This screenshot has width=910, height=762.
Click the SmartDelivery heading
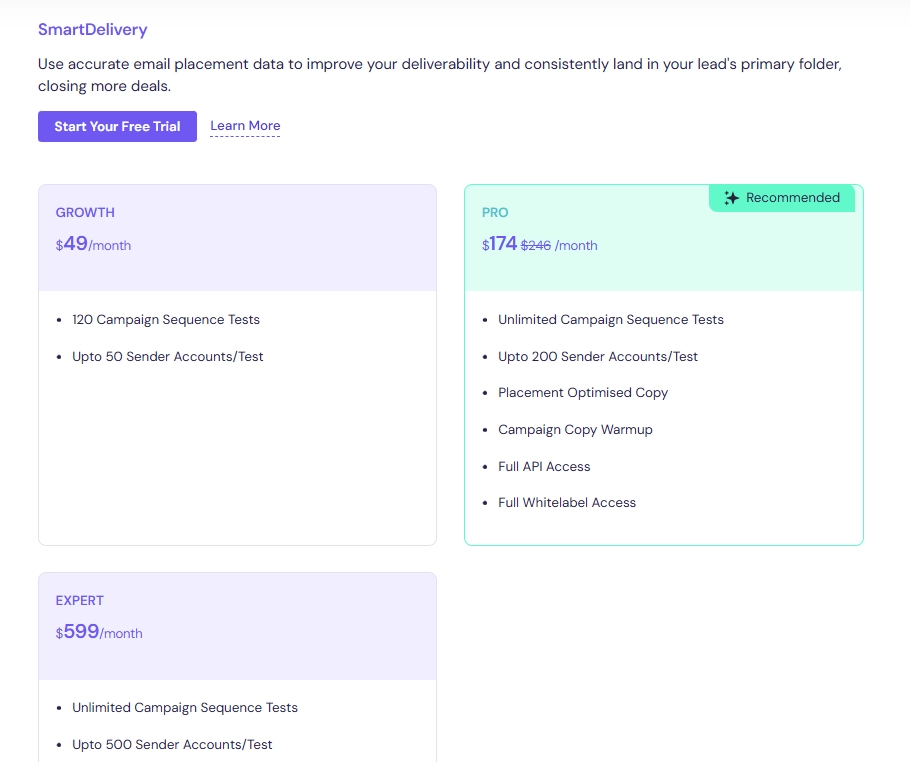pos(93,30)
